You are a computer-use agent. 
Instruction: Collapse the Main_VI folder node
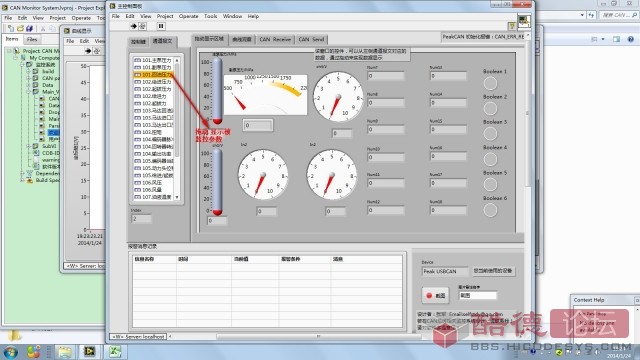(x=28, y=92)
